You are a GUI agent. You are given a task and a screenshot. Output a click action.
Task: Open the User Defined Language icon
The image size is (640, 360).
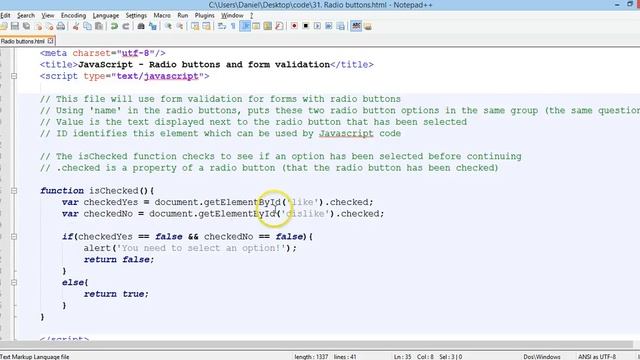(256, 27)
